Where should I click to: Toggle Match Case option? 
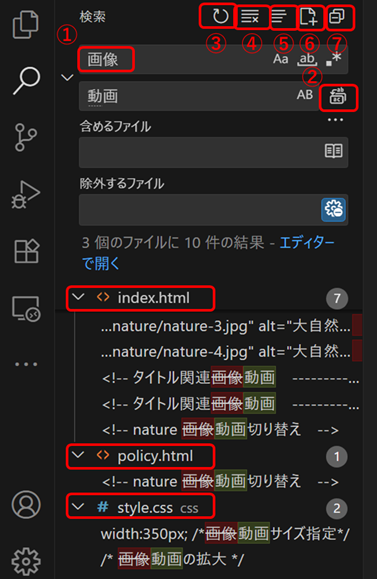tap(280, 59)
